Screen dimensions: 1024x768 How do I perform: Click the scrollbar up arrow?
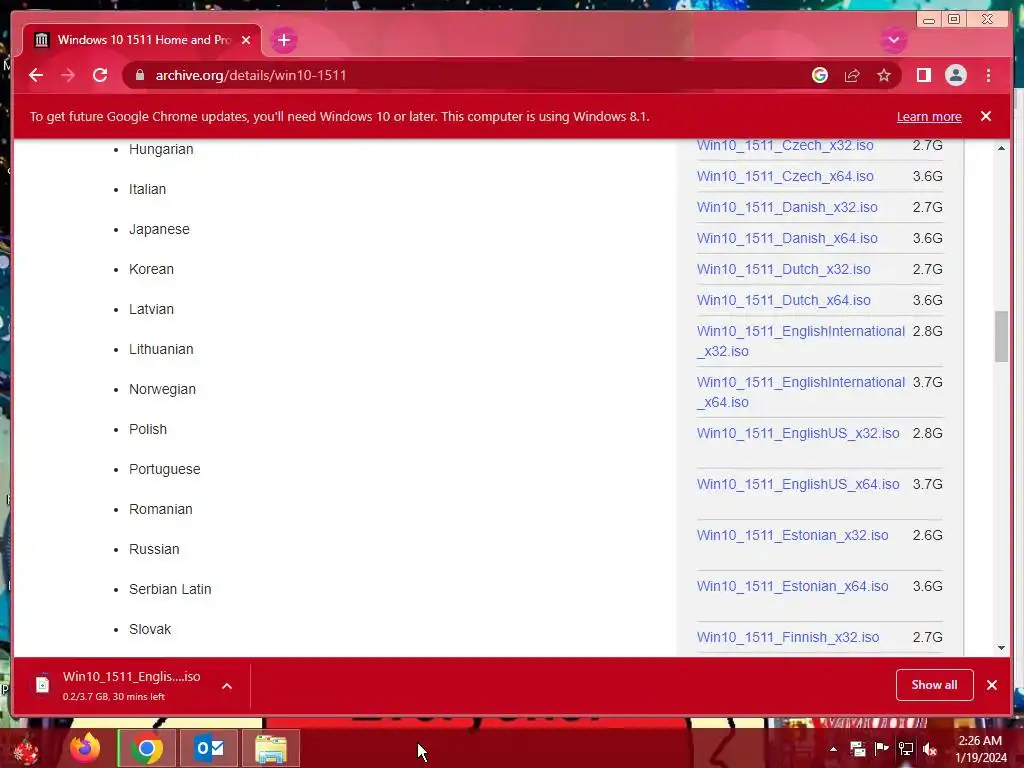[1001, 148]
